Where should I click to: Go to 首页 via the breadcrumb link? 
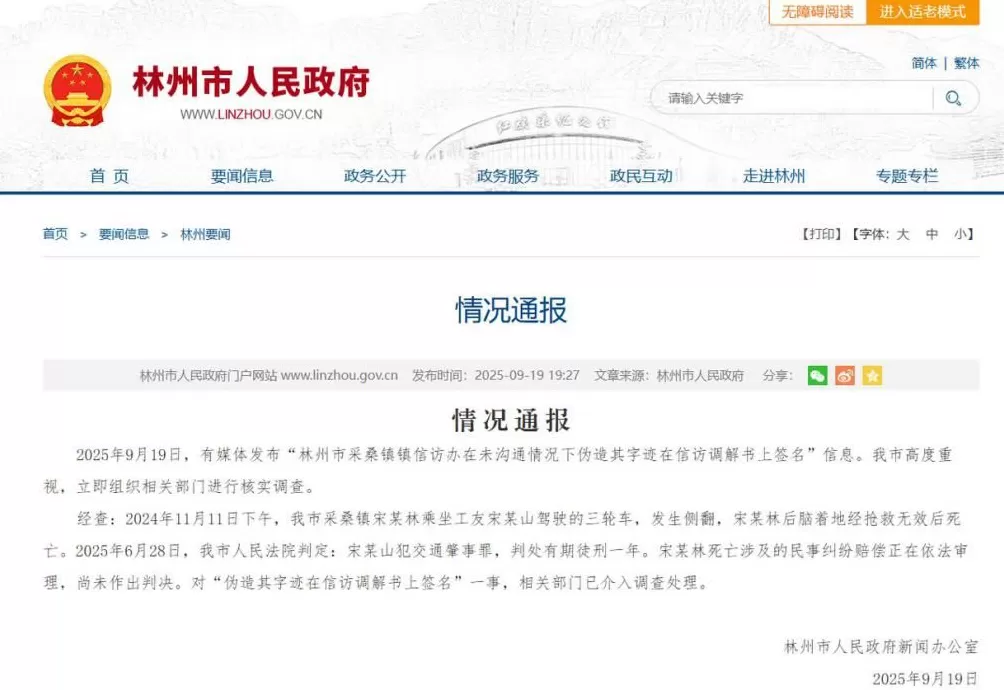point(54,234)
